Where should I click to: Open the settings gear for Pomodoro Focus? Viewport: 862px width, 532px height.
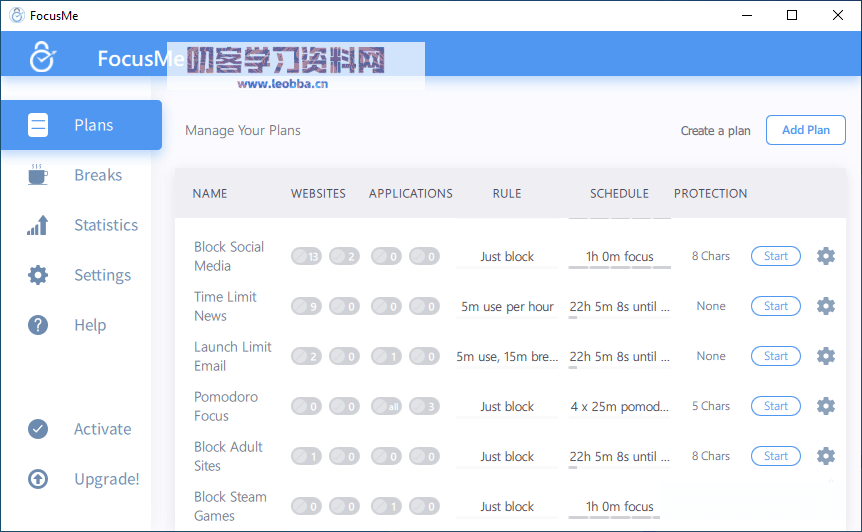[x=826, y=406]
